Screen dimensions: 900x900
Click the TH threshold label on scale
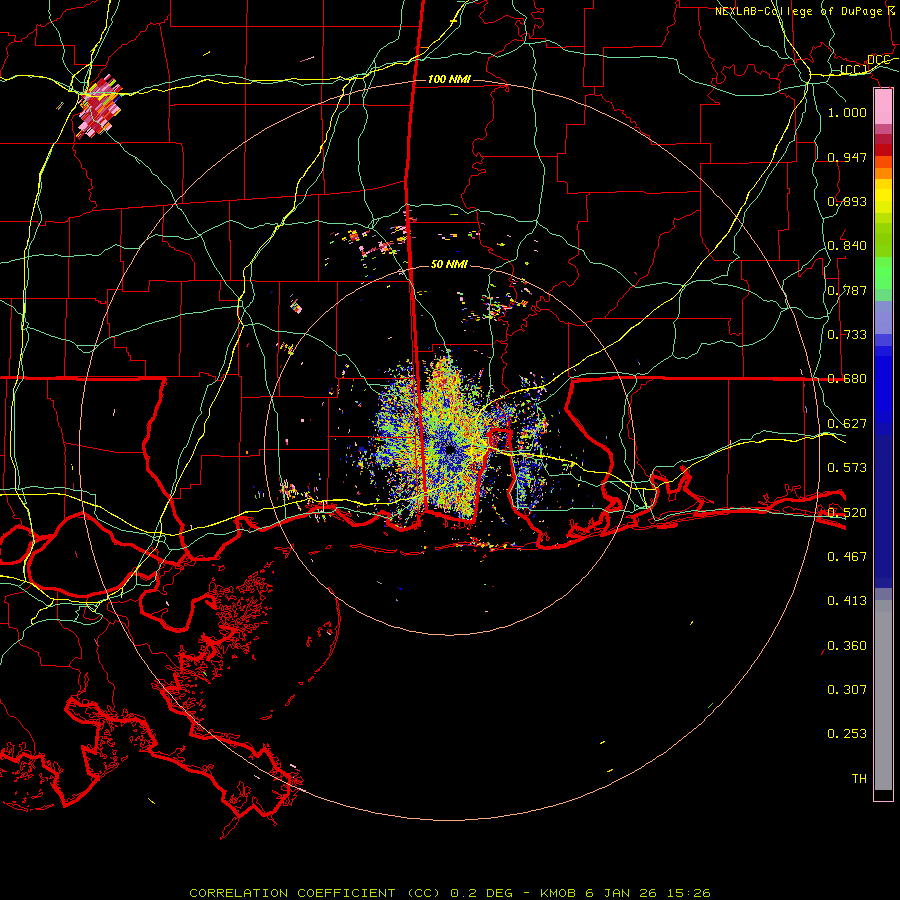pyautogui.click(x=859, y=779)
